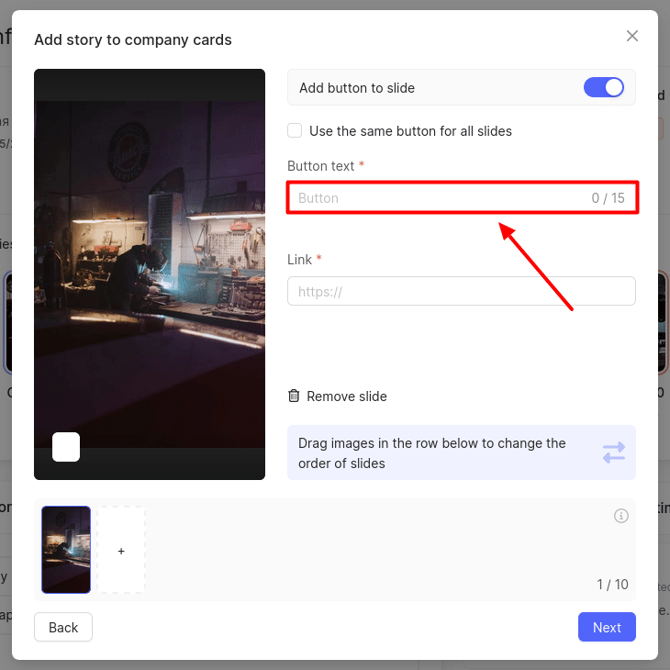Image resolution: width=670 pixels, height=670 pixels.
Task: Click the 'Button text' field label
Action: 321,166
